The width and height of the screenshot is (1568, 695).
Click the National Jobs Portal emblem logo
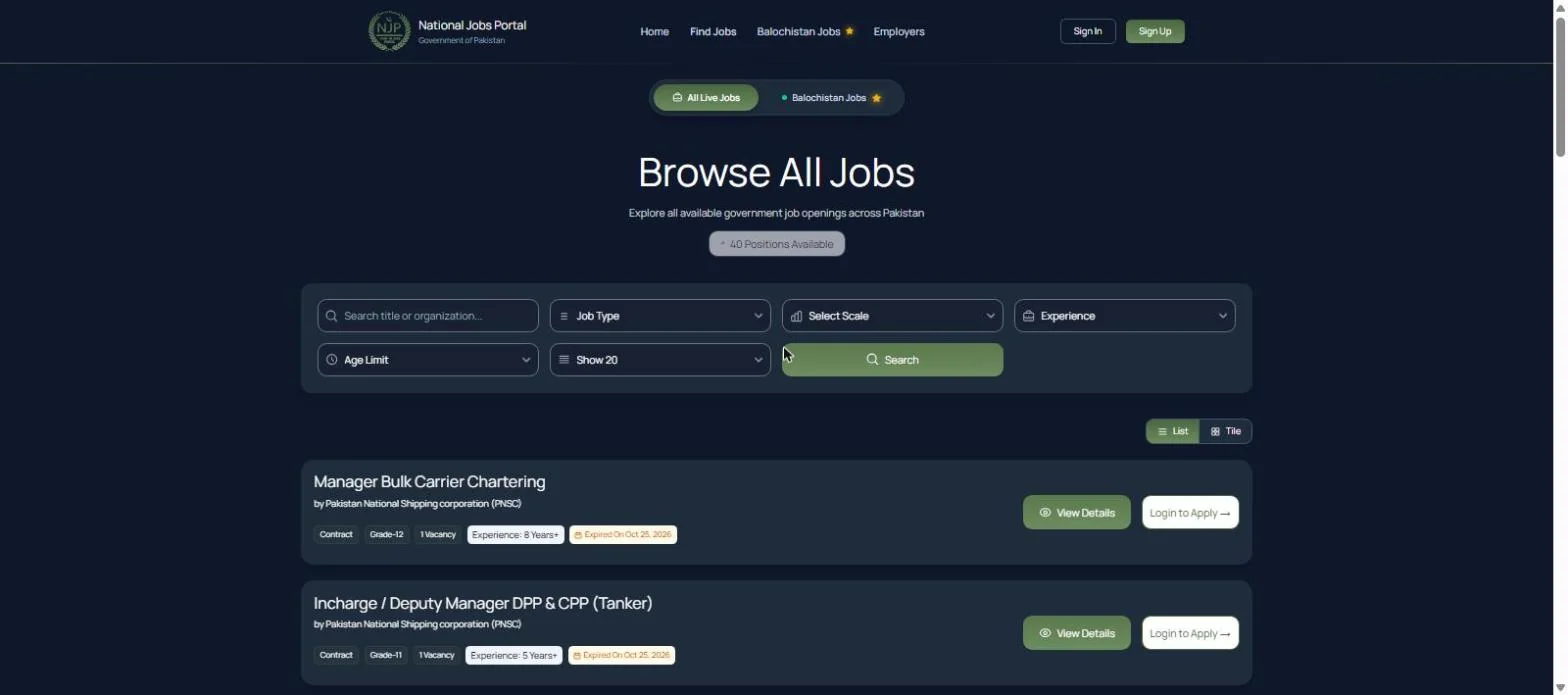[389, 31]
